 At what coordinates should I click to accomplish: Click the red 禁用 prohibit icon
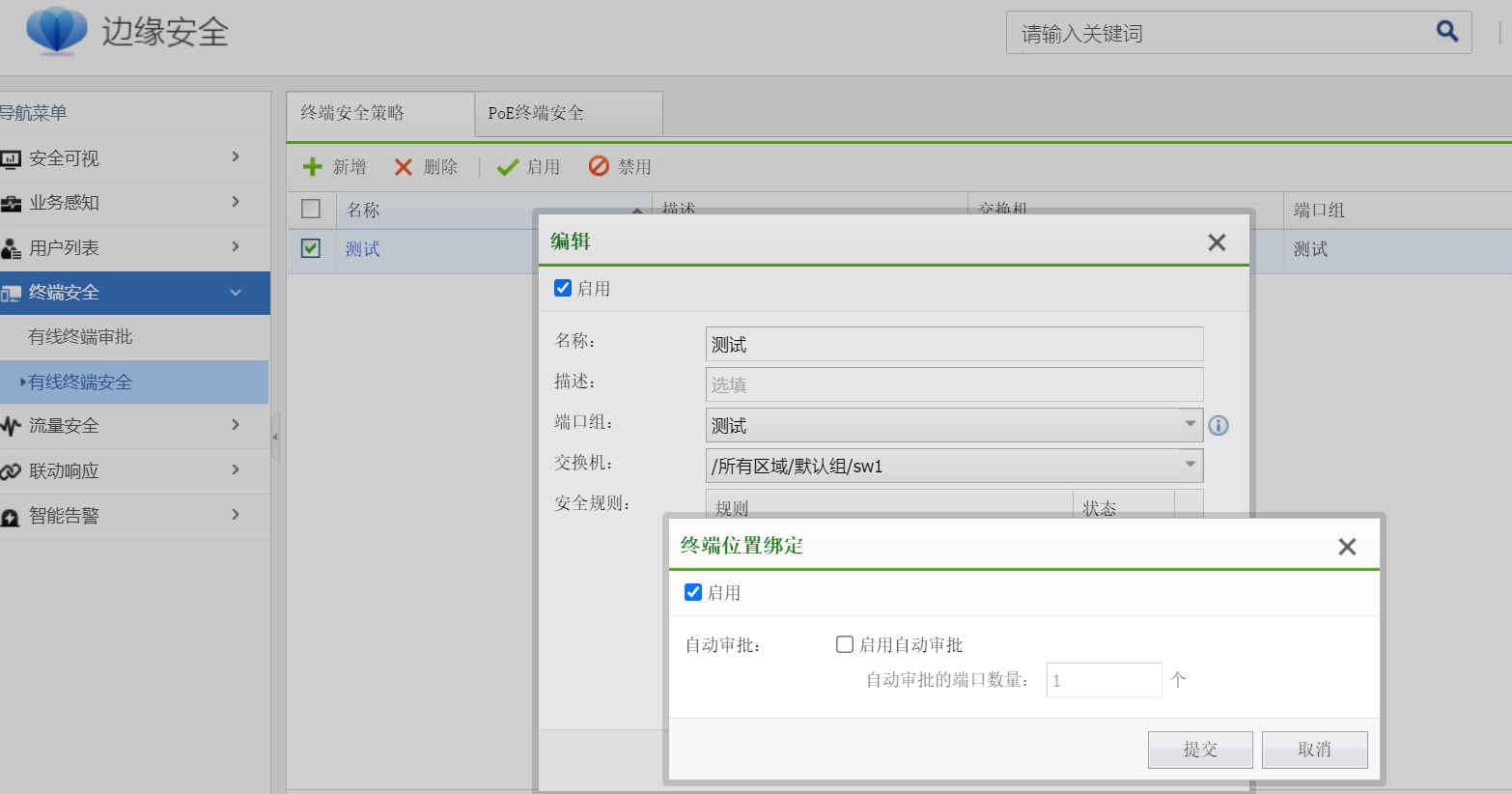599,166
